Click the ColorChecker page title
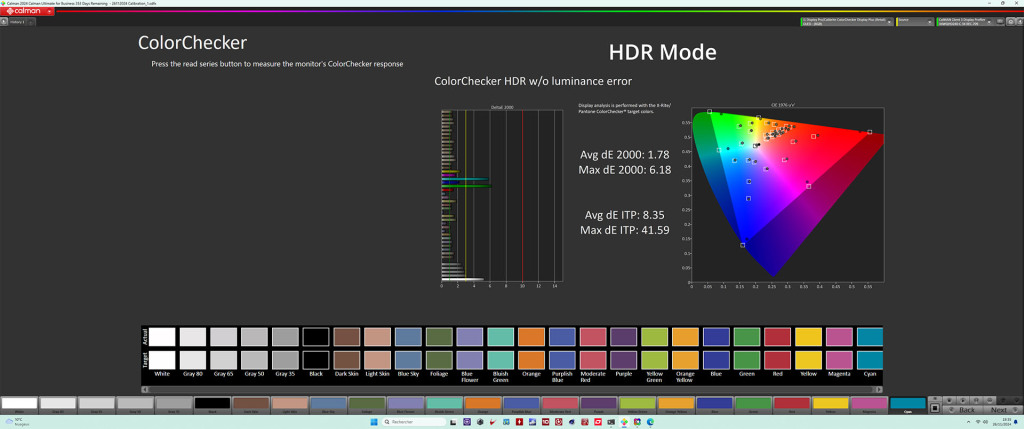 192,43
